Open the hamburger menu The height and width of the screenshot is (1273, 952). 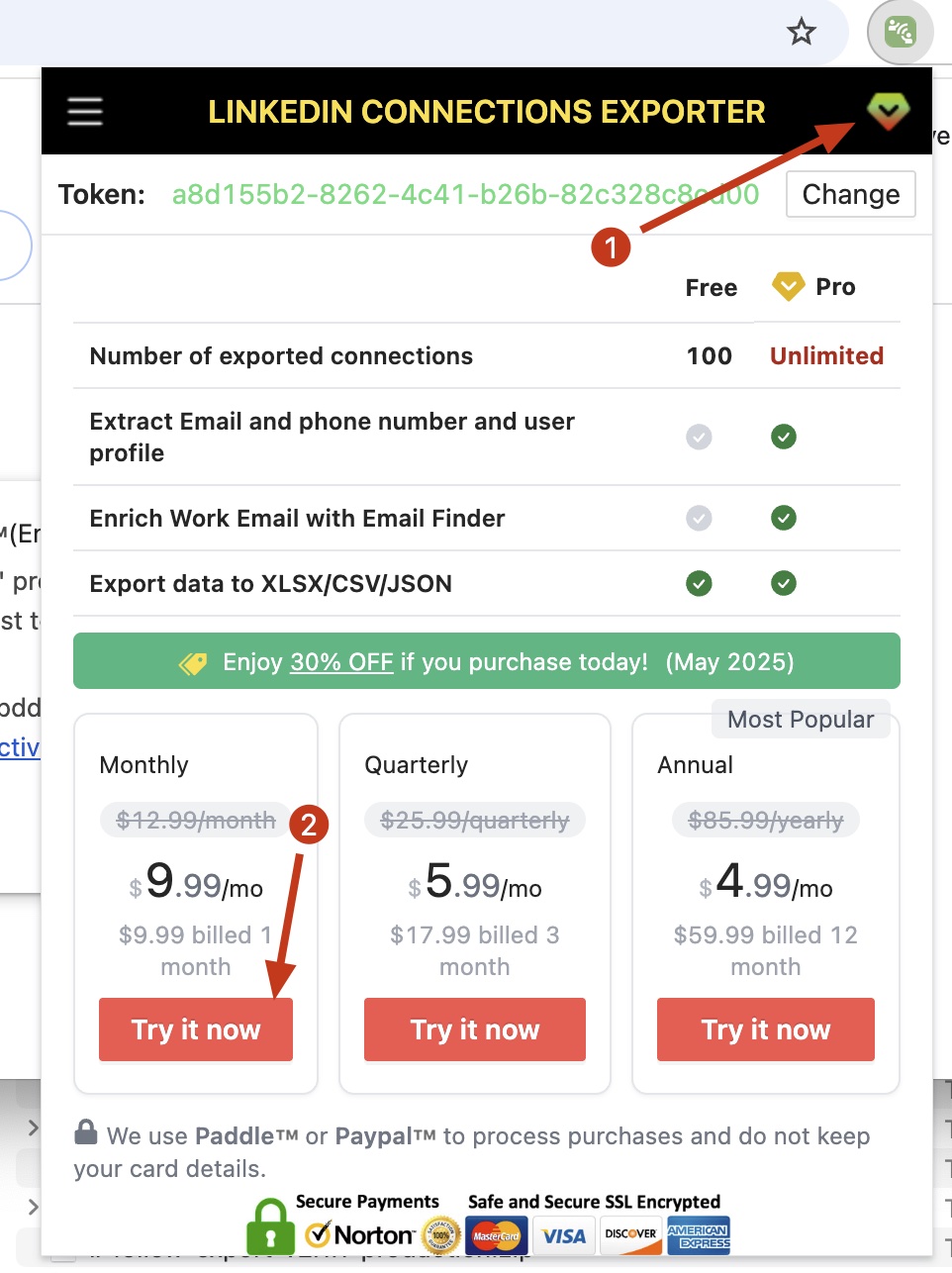pyautogui.click(x=84, y=111)
